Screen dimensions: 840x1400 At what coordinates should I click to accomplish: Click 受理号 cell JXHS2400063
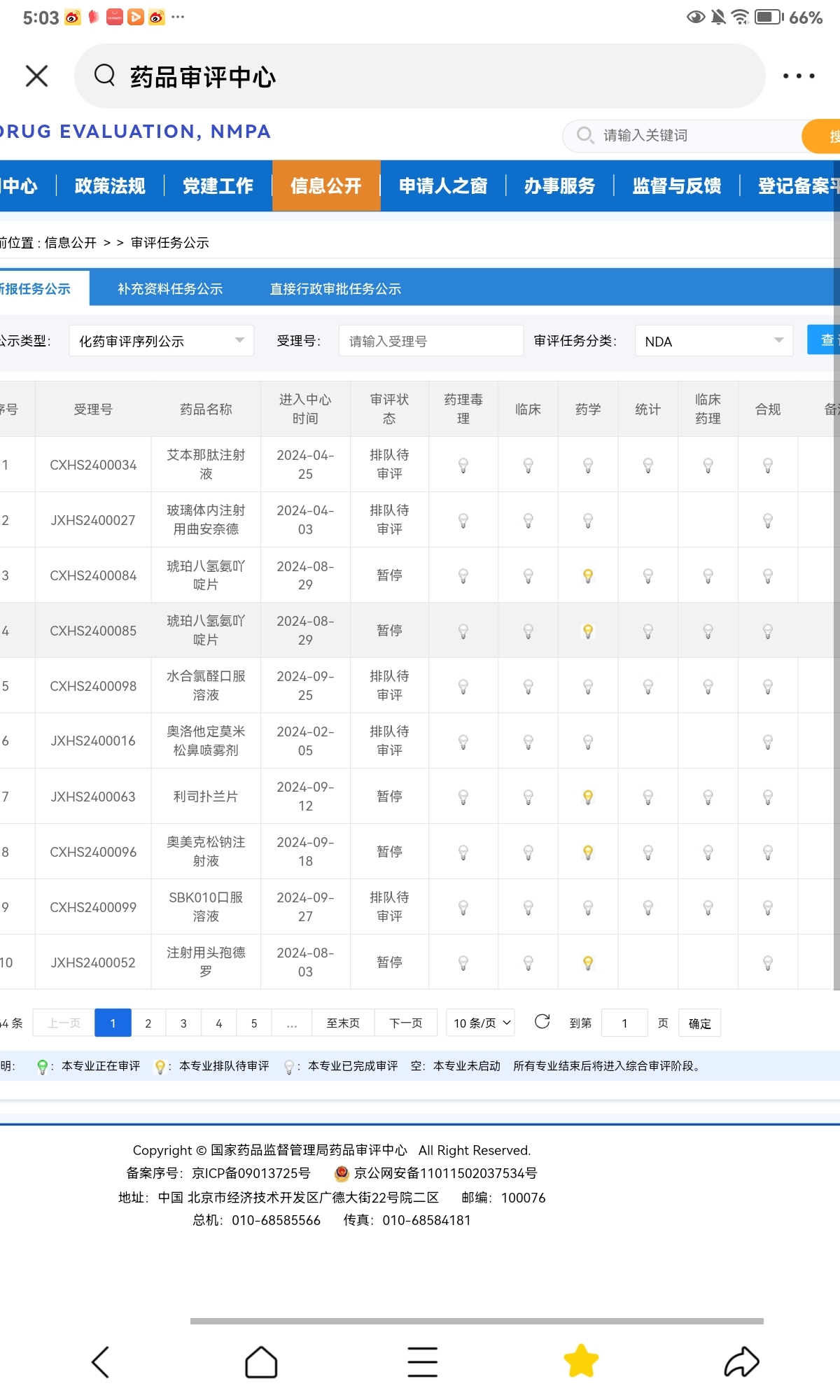93,797
